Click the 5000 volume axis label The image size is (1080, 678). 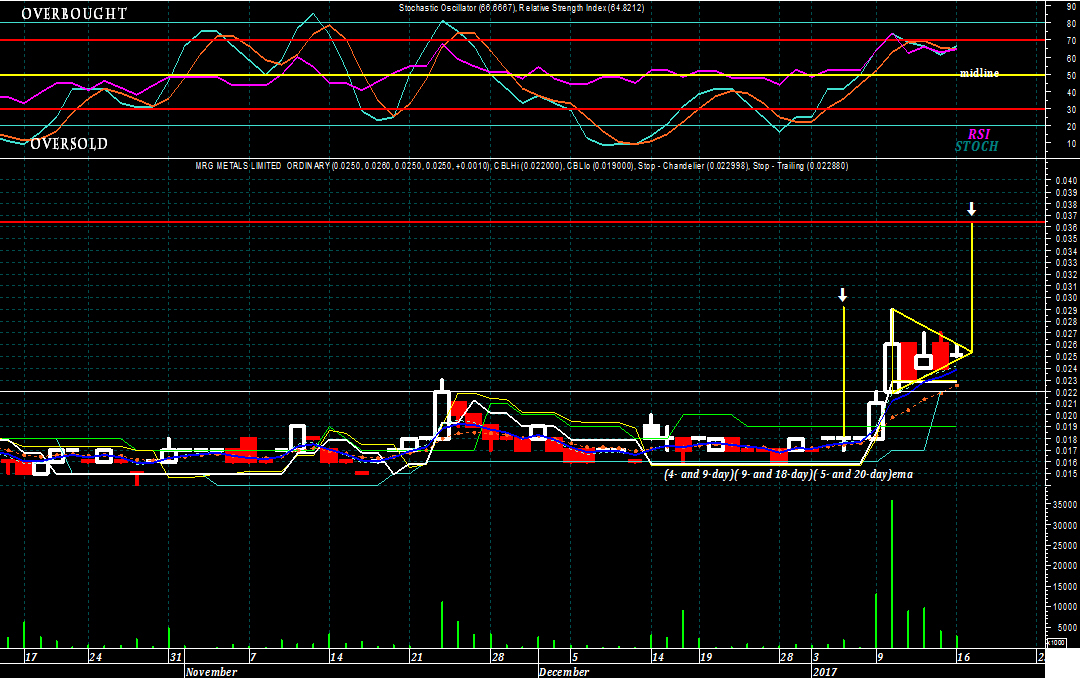(1068, 627)
